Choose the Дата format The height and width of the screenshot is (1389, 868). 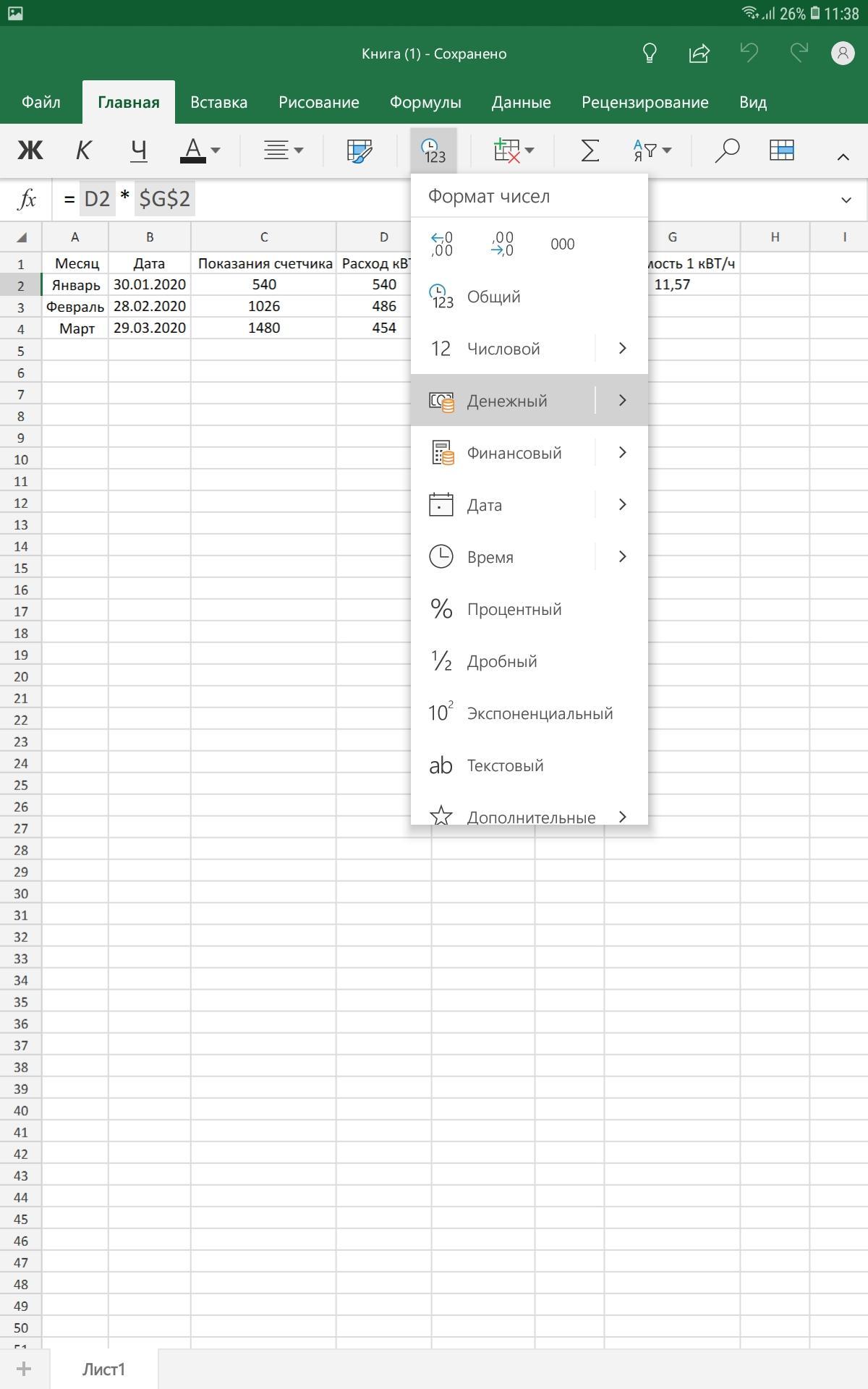pos(503,505)
